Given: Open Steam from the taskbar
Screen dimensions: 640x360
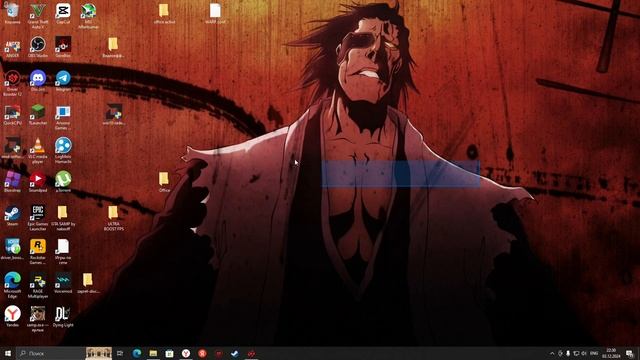Looking at the screenshot, I should [x=235, y=353].
